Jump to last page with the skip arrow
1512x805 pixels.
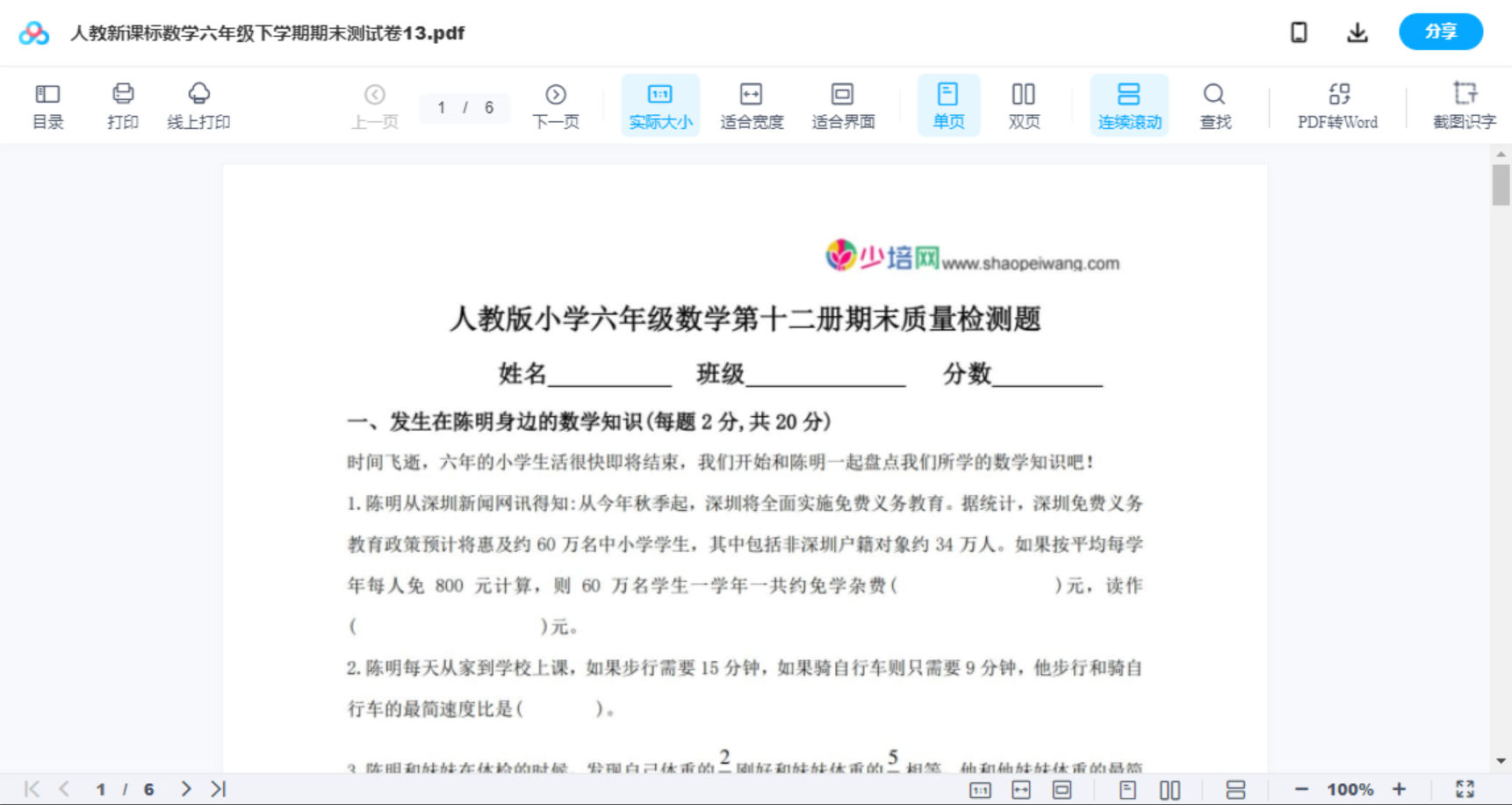pyautogui.click(x=217, y=787)
